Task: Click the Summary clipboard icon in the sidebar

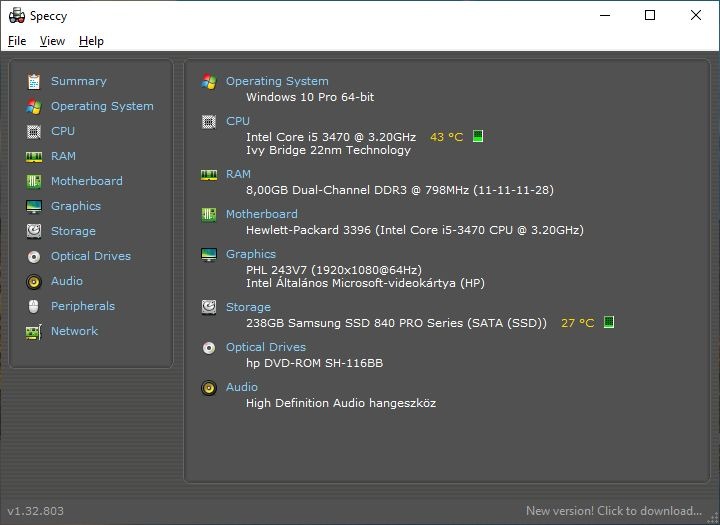Action: [34, 81]
